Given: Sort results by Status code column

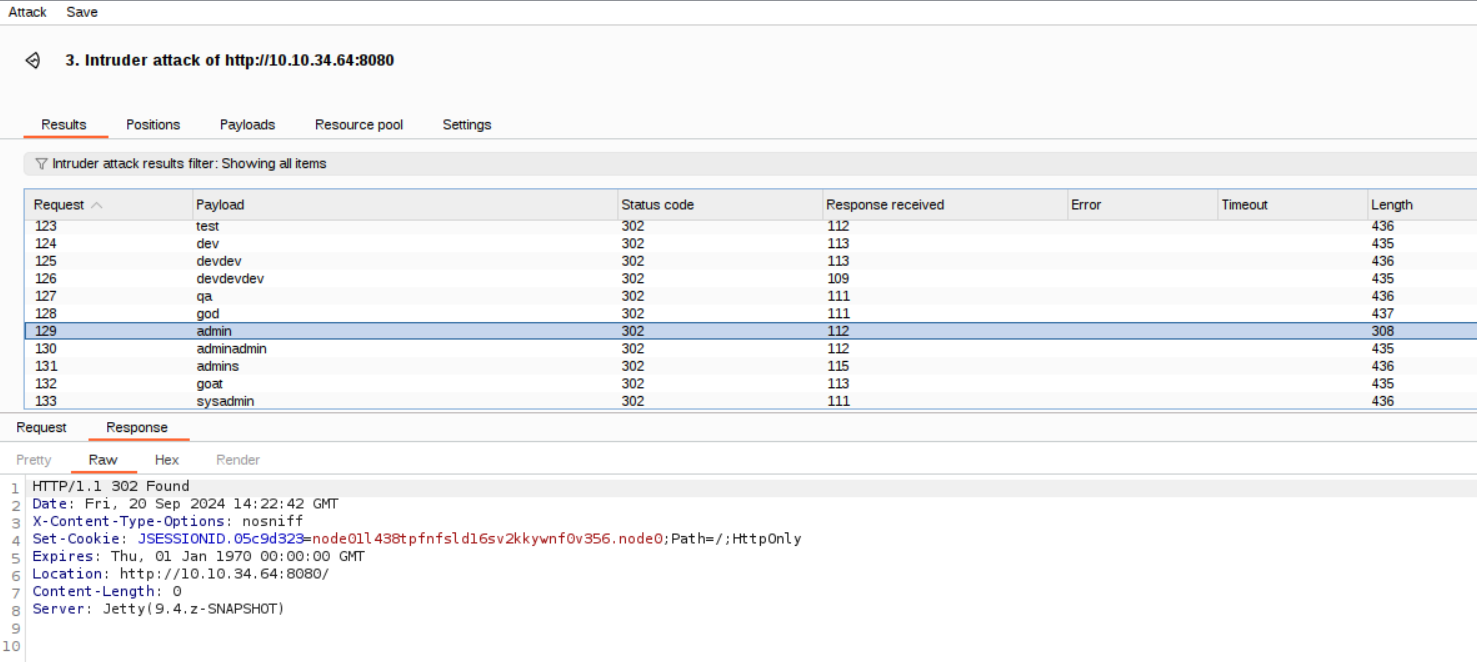Looking at the screenshot, I should tap(657, 205).
